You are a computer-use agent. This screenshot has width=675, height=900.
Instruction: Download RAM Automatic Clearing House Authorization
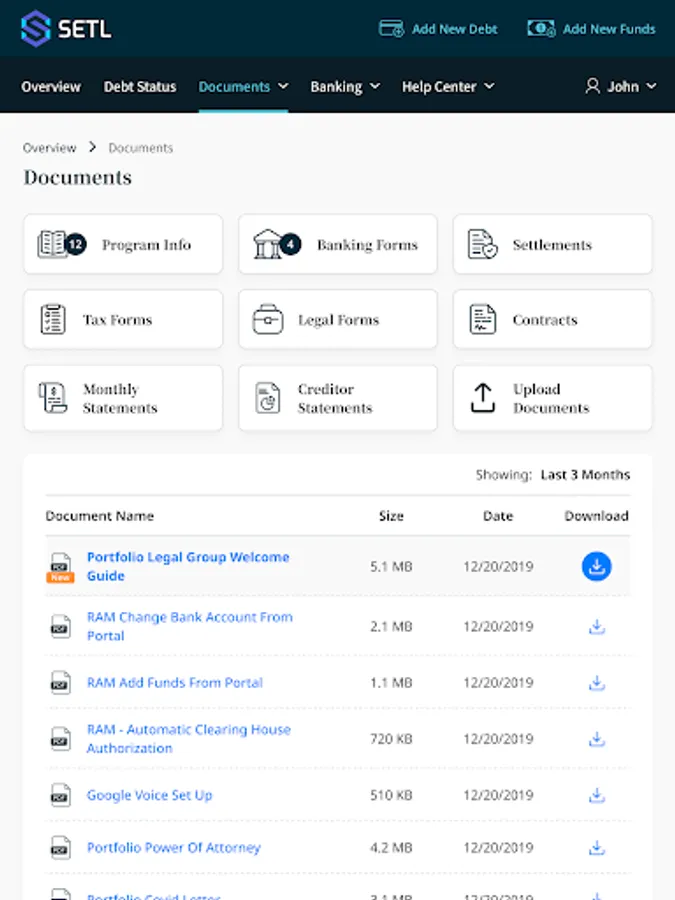pos(597,739)
